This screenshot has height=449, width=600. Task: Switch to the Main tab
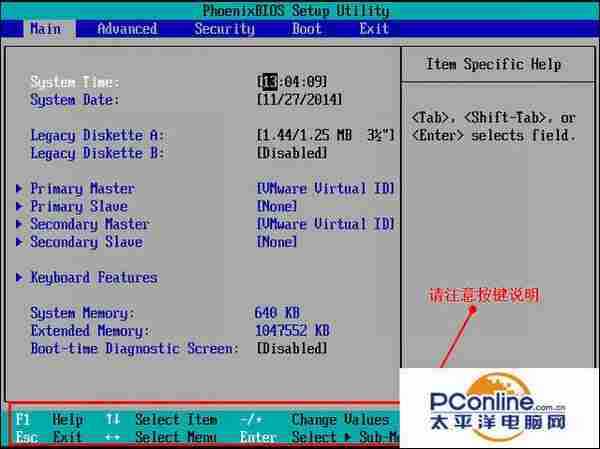(45, 29)
